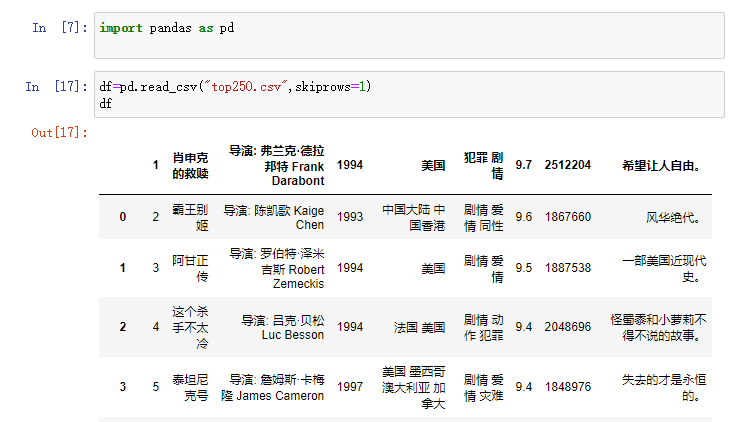Click the movie title 这个杀手不太冷
The image size is (746, 422).
click(x=190, y=327)
